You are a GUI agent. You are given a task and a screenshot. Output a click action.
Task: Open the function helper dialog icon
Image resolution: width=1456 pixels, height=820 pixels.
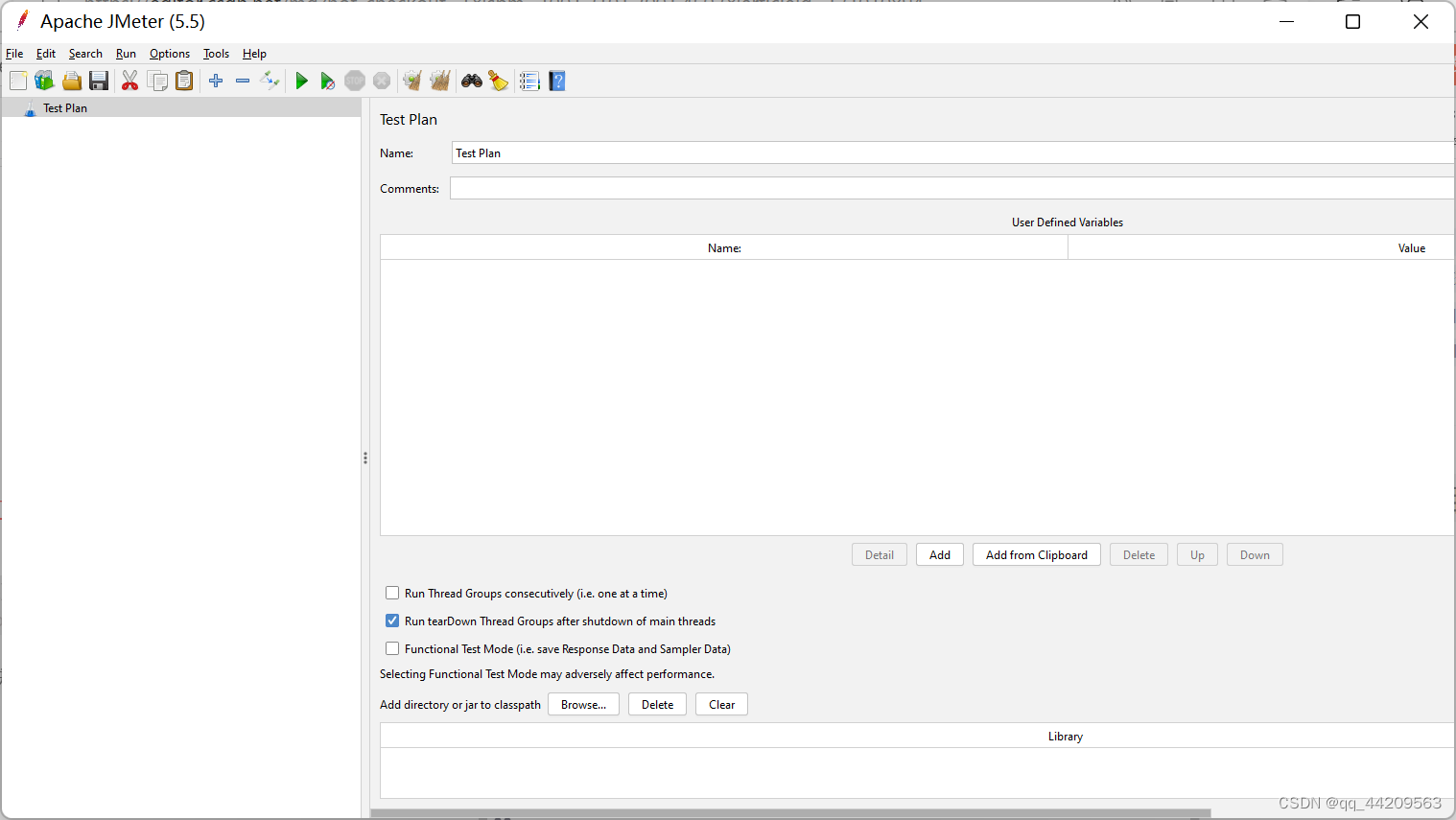529,82
